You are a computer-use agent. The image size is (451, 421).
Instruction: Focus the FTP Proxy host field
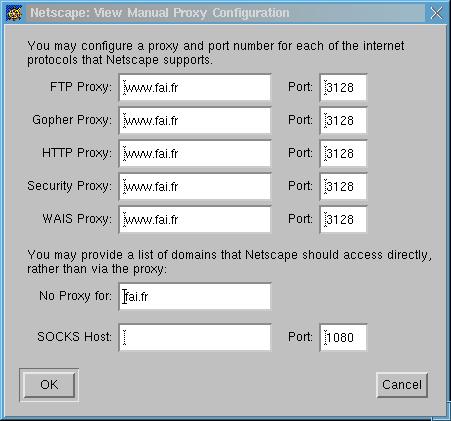coord(195,87)
